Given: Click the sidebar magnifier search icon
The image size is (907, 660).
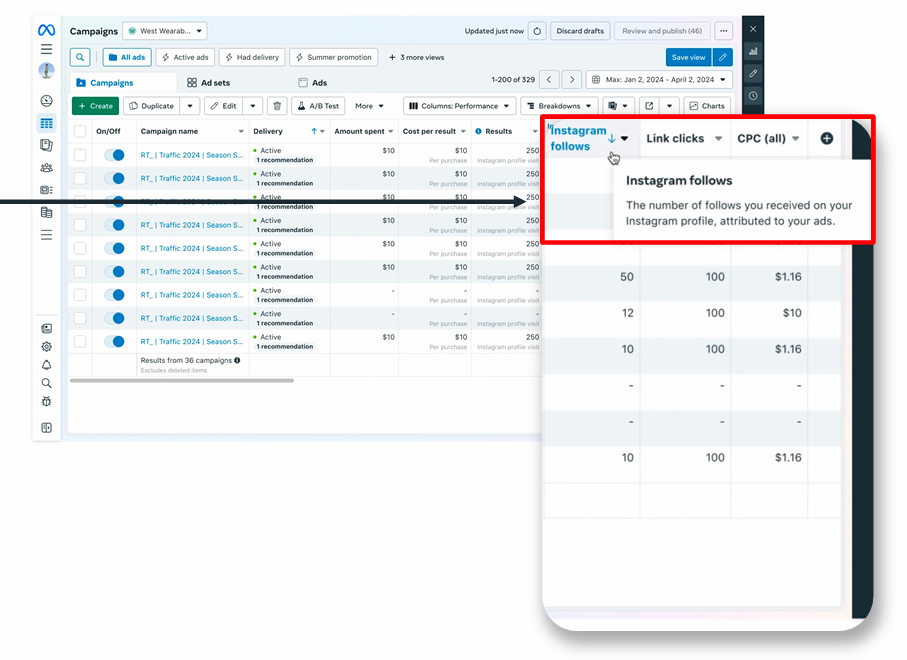Looking at the screenshot, I should (46, 383).
